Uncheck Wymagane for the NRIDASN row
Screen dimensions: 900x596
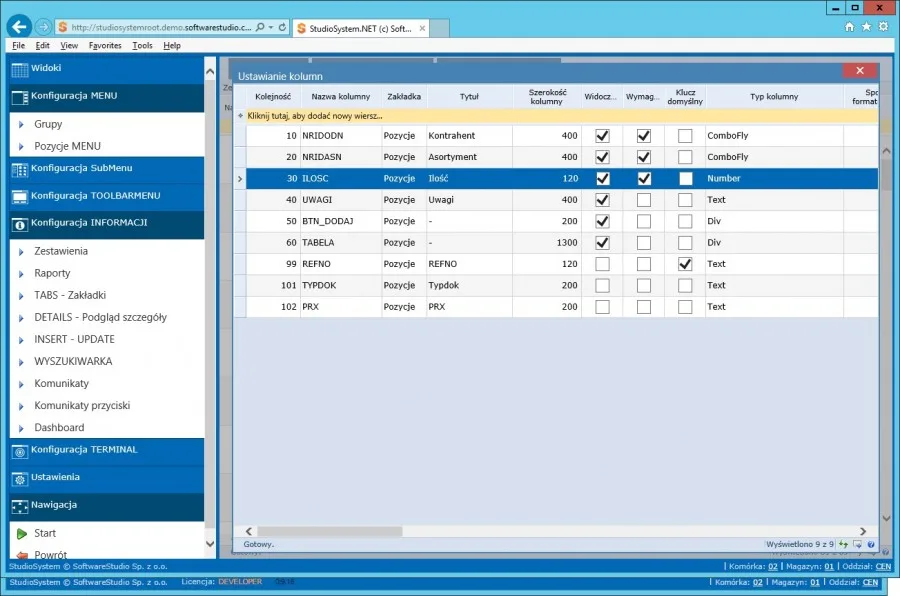tap(643, 157)
